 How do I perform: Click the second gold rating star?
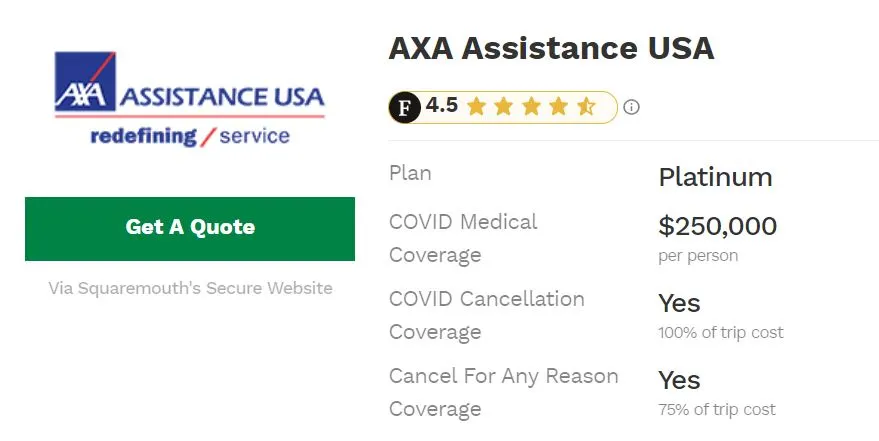503,106
